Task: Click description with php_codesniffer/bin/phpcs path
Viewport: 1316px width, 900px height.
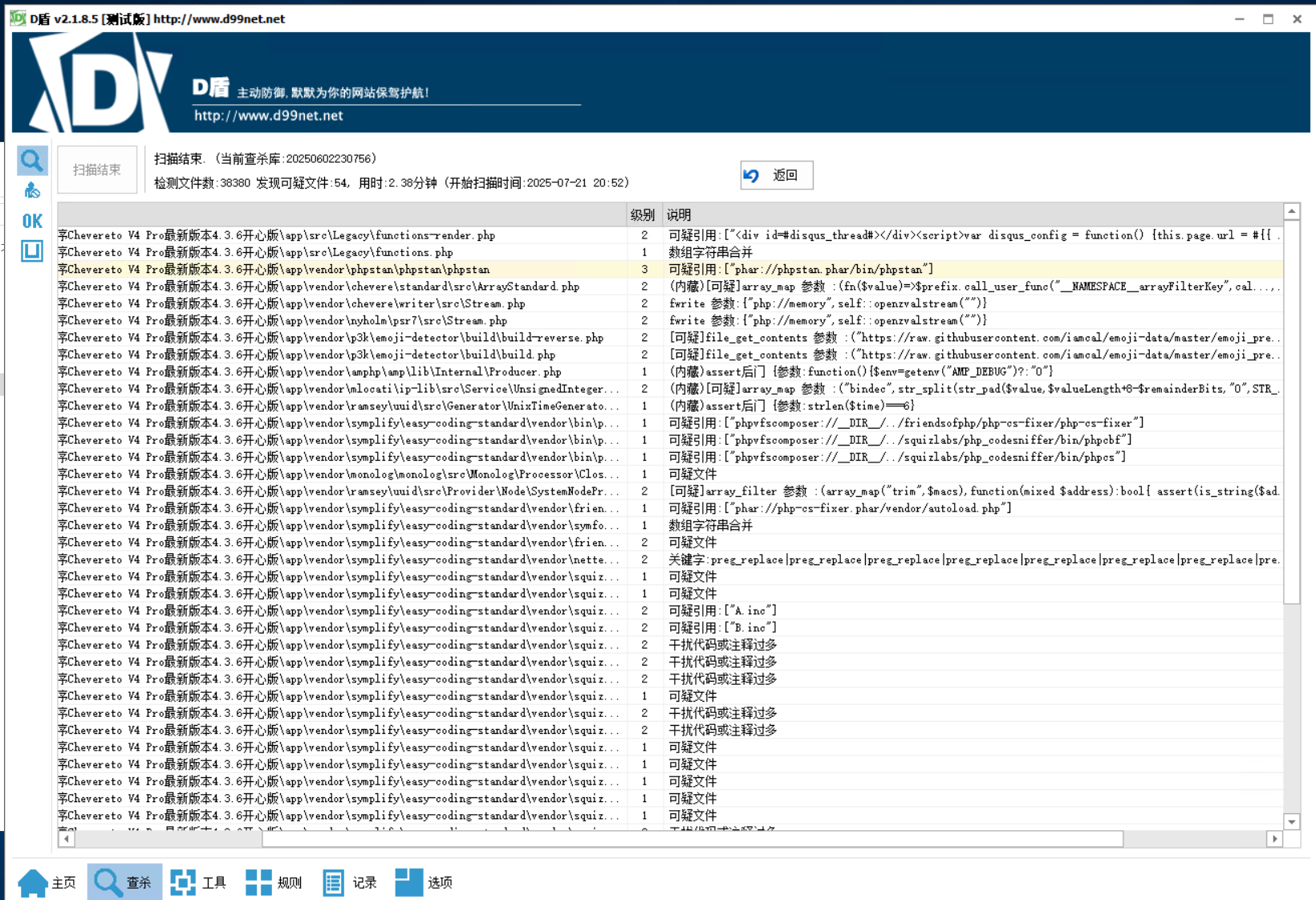Action: (897, 457)
